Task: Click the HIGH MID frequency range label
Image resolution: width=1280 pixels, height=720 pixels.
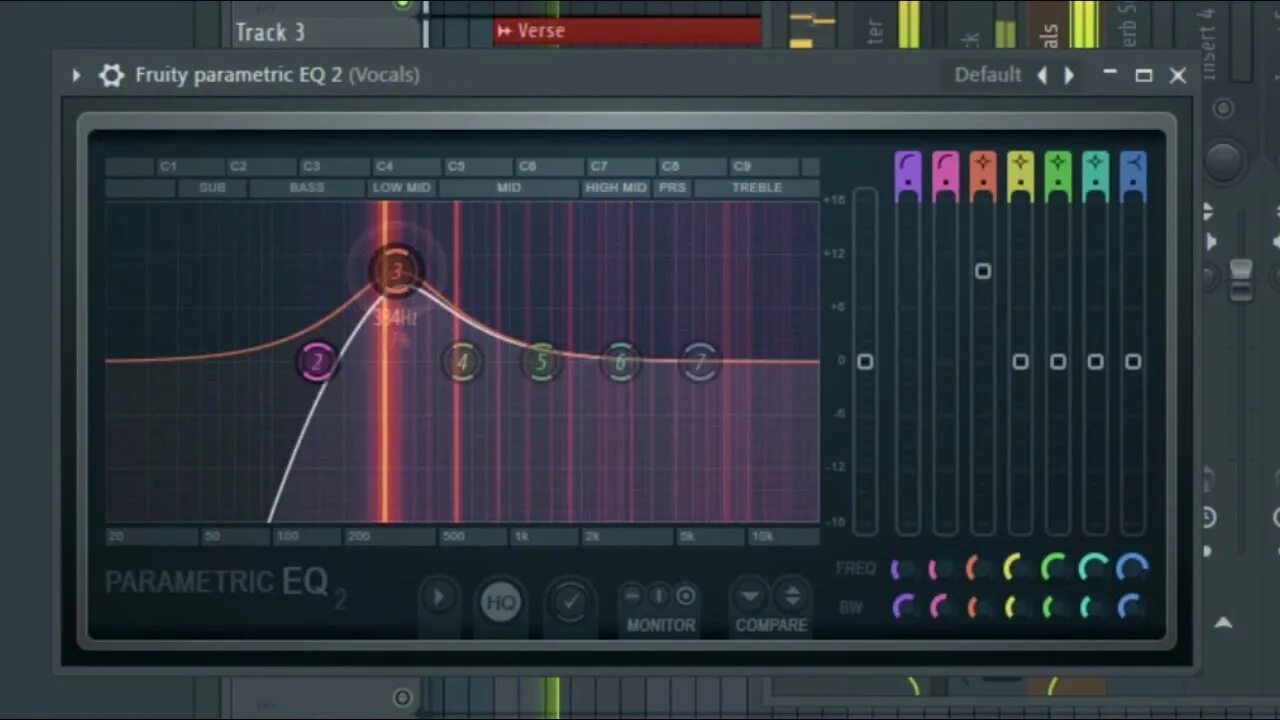Action: point(617,188)
